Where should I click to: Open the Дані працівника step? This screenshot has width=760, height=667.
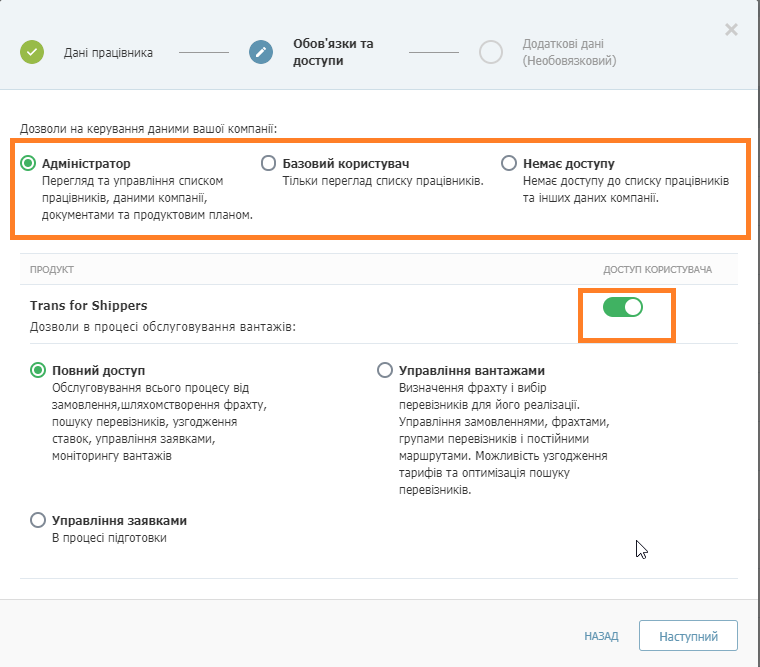(108, 53)
